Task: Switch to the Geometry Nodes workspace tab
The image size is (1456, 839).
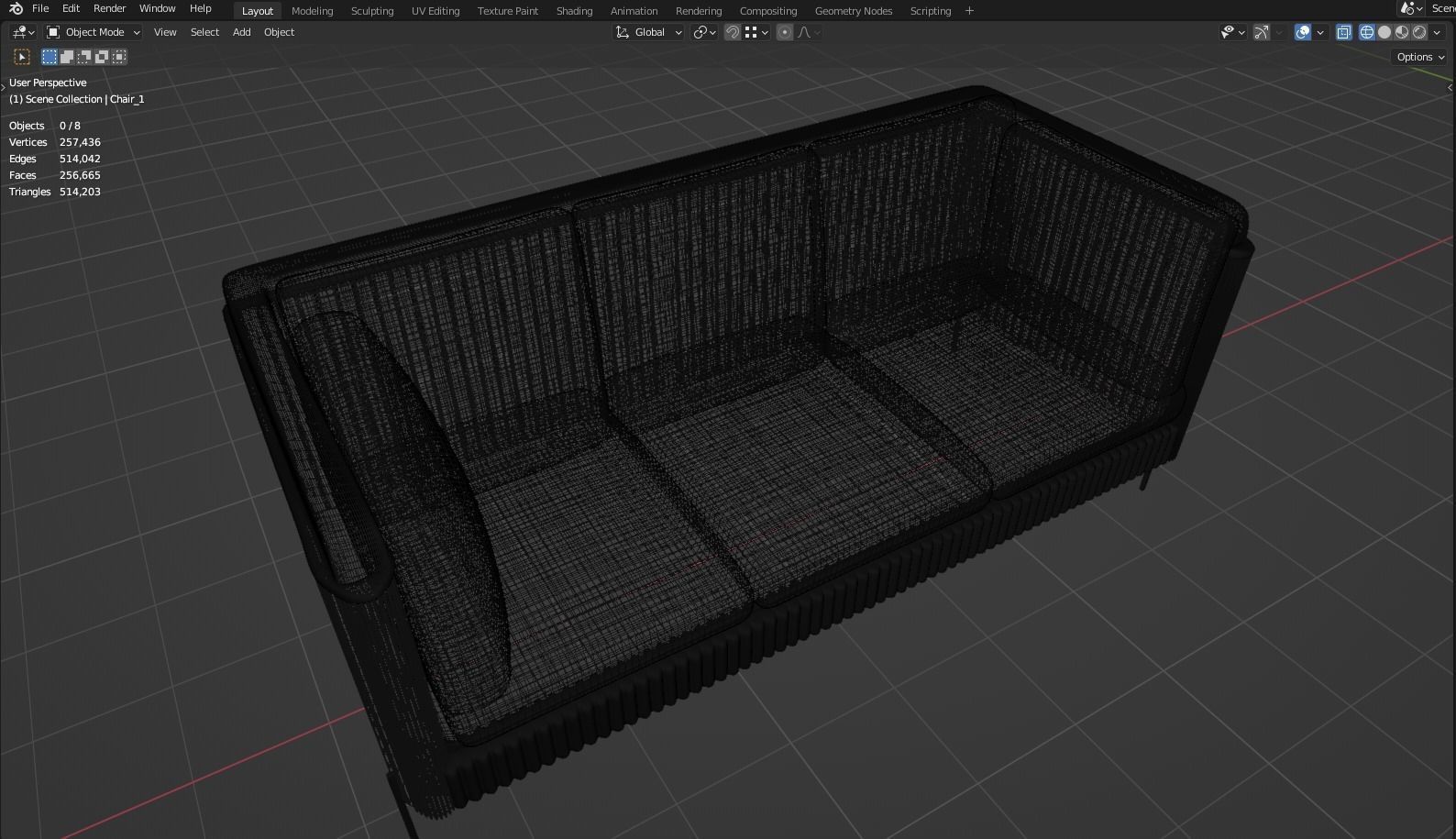Action: (x=853, y=11)
